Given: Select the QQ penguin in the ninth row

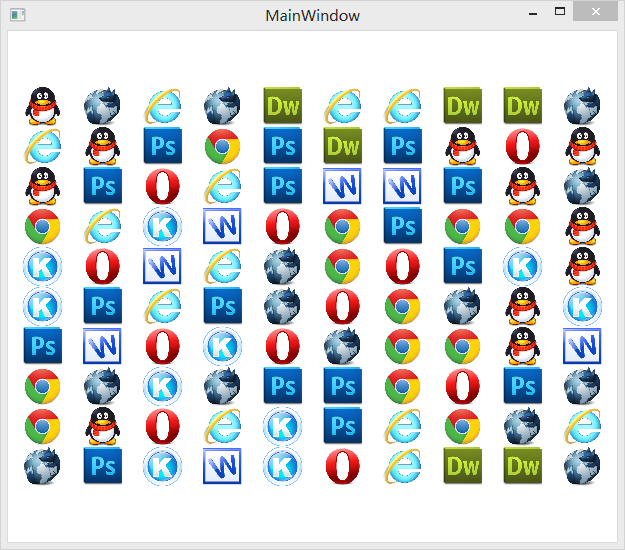Looking at the screenshot, I should [x=102, y=426].
